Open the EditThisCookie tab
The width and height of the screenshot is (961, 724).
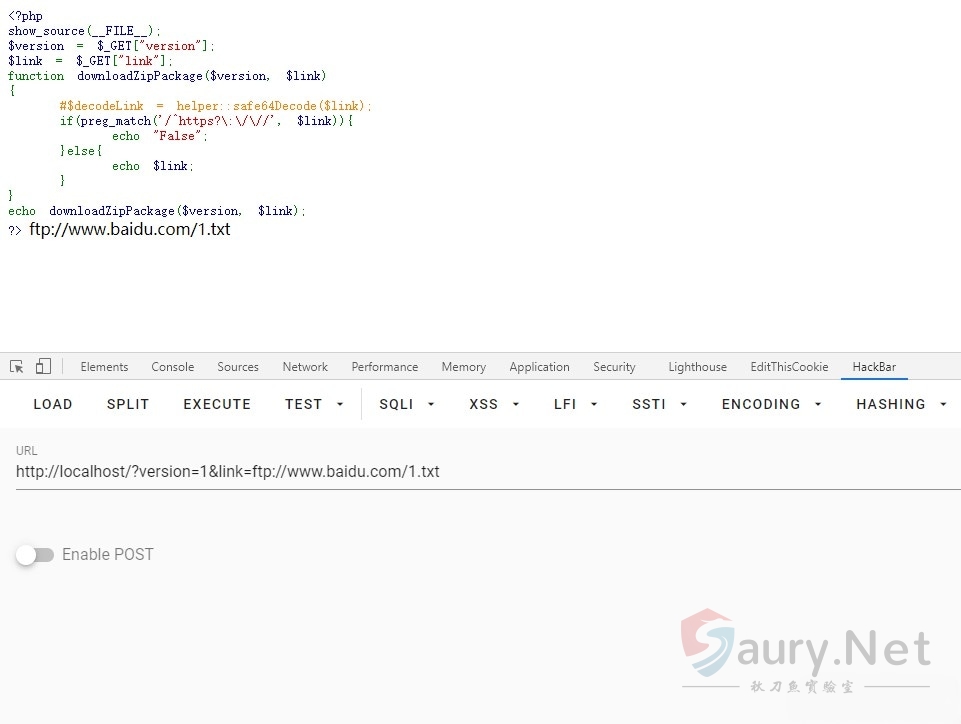(789, 367)
